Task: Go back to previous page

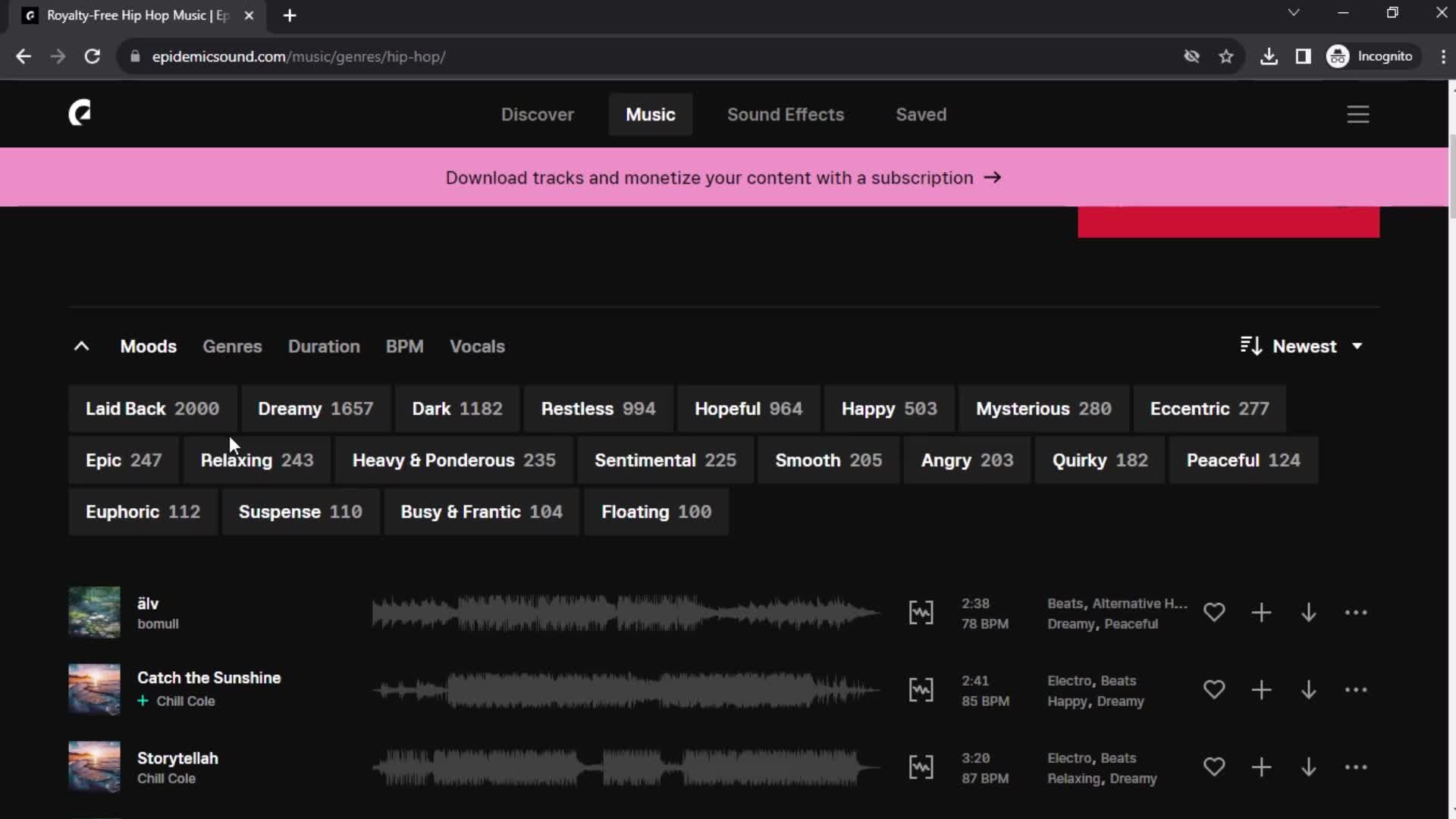Action: [x=24, y=56]
